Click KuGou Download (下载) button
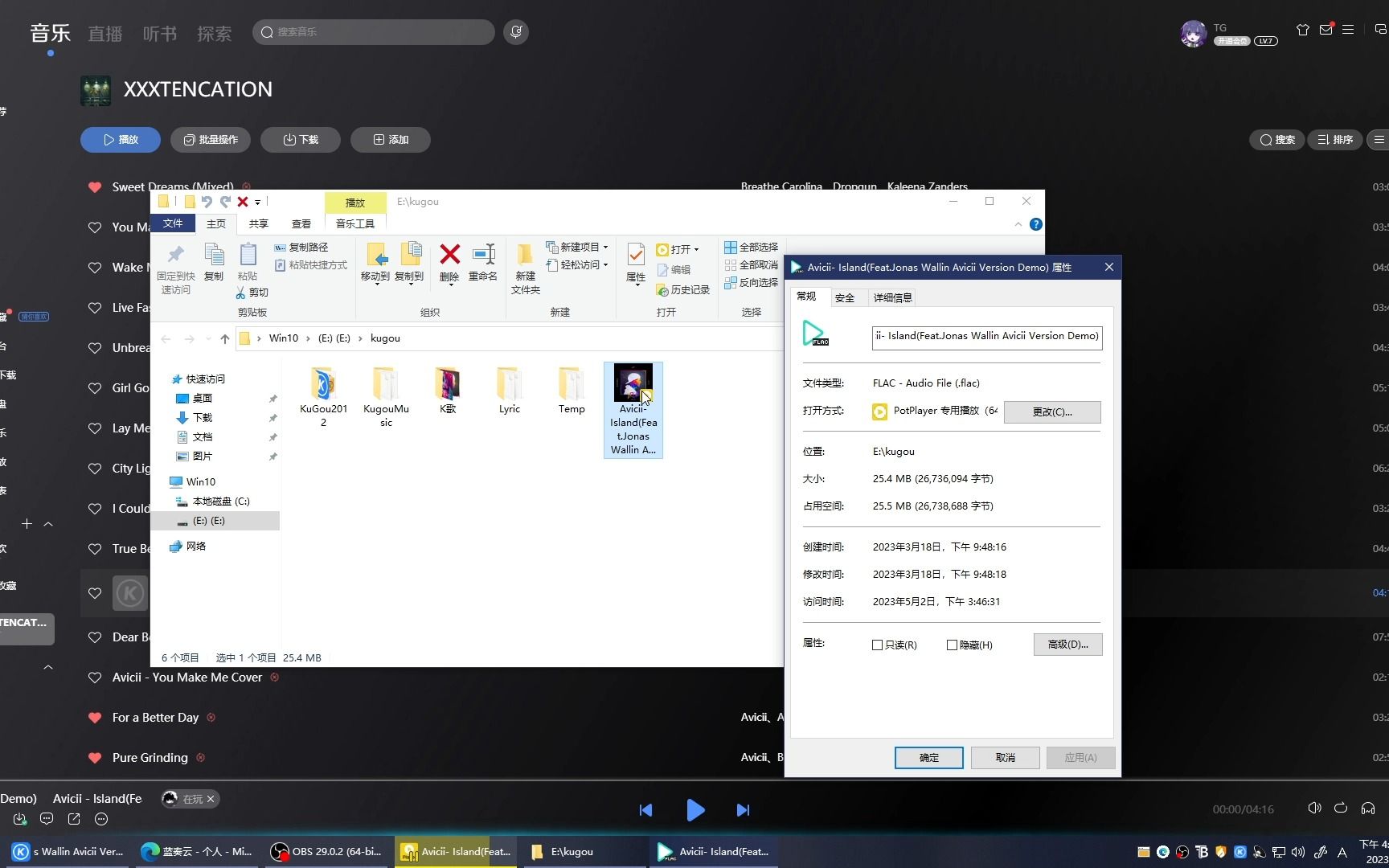The image size is (1389, 868). tap(301, 140)
